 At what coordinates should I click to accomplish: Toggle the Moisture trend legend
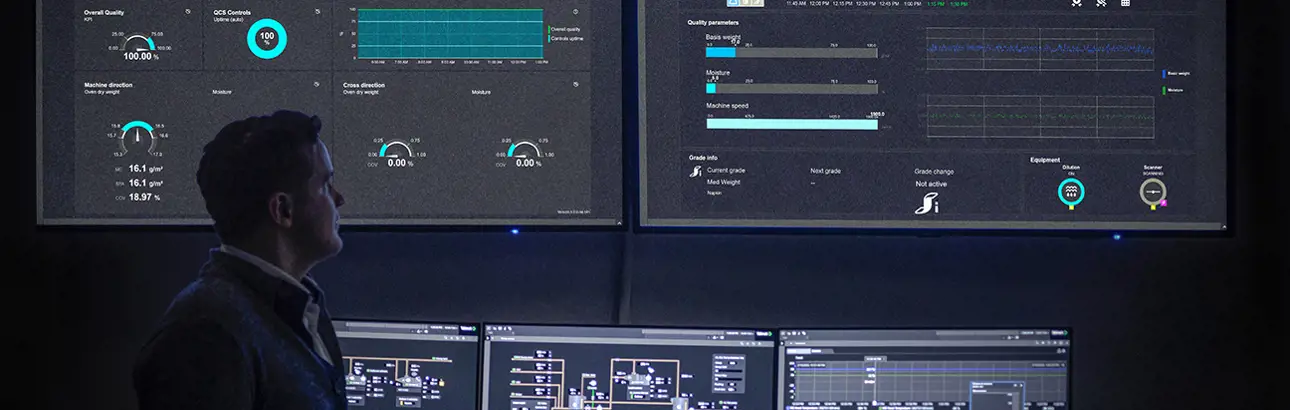1173,90
